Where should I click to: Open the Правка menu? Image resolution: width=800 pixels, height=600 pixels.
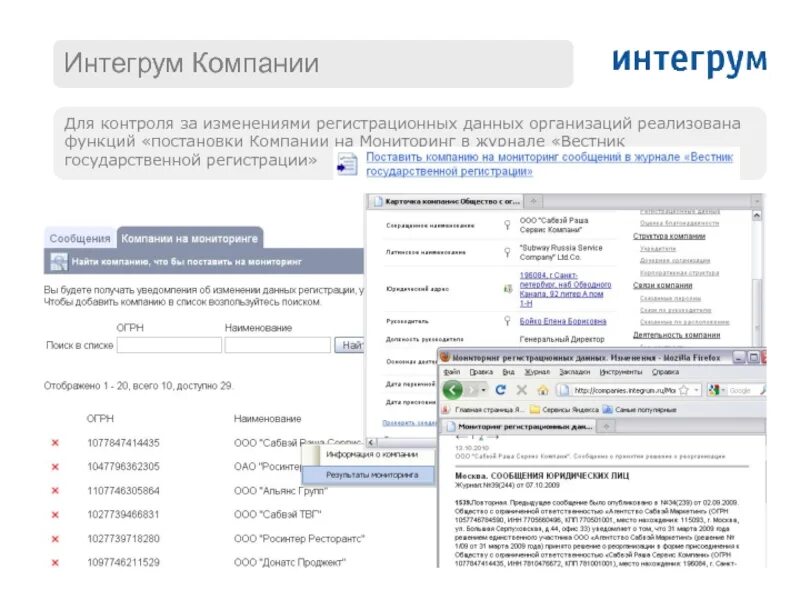point(481,372)
